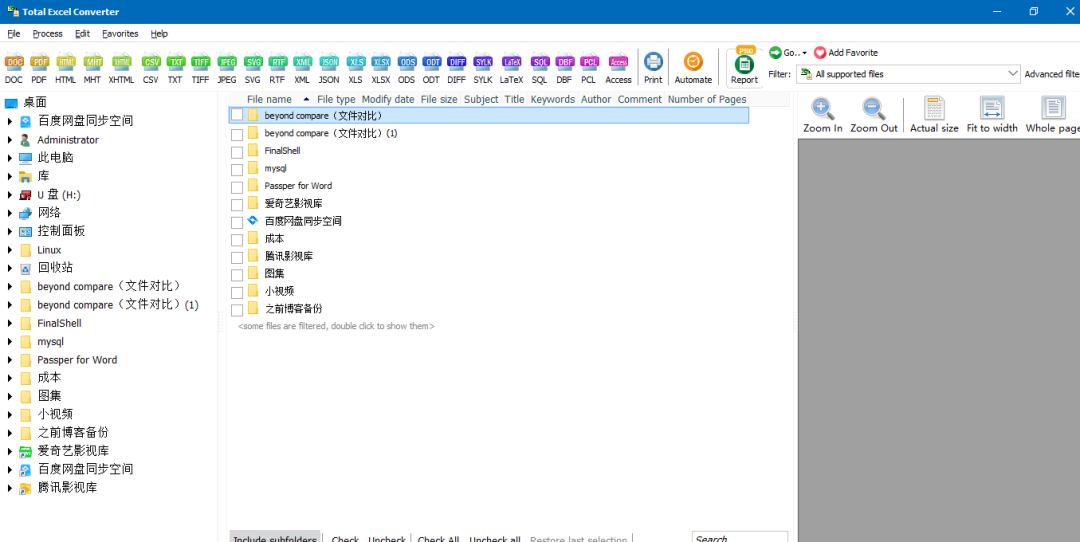Expand 控制面板 tree node arrow
The image size is (1080, 542).
point(10,231)
